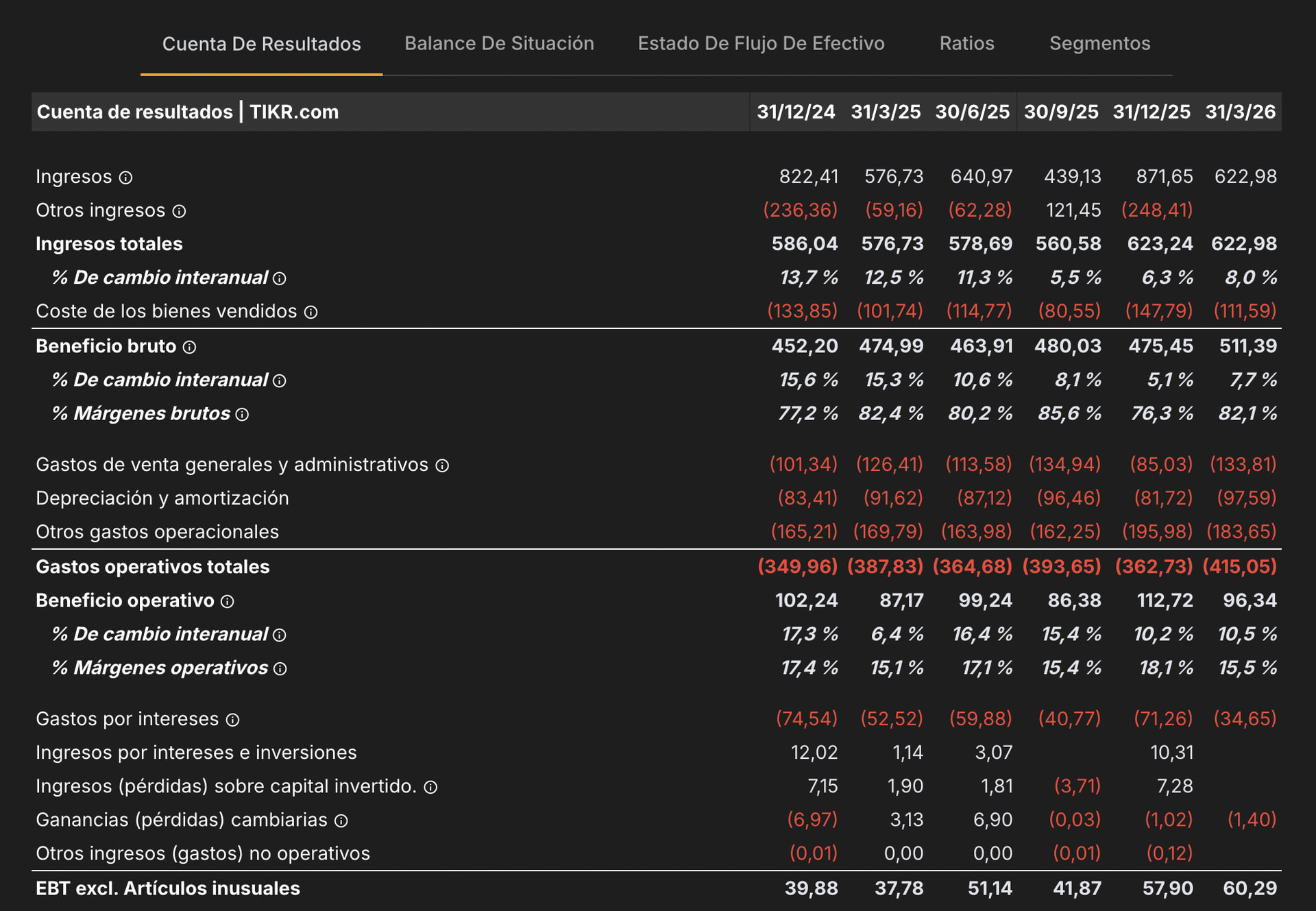The width and height of the screenshot is (1316, 911).
Task: Select Cuenta De Resultados tab
Action: (261, 44)
